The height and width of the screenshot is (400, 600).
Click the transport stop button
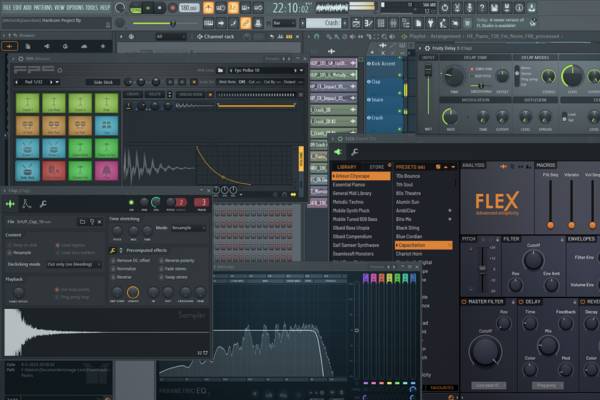click(x=160, y=8)
